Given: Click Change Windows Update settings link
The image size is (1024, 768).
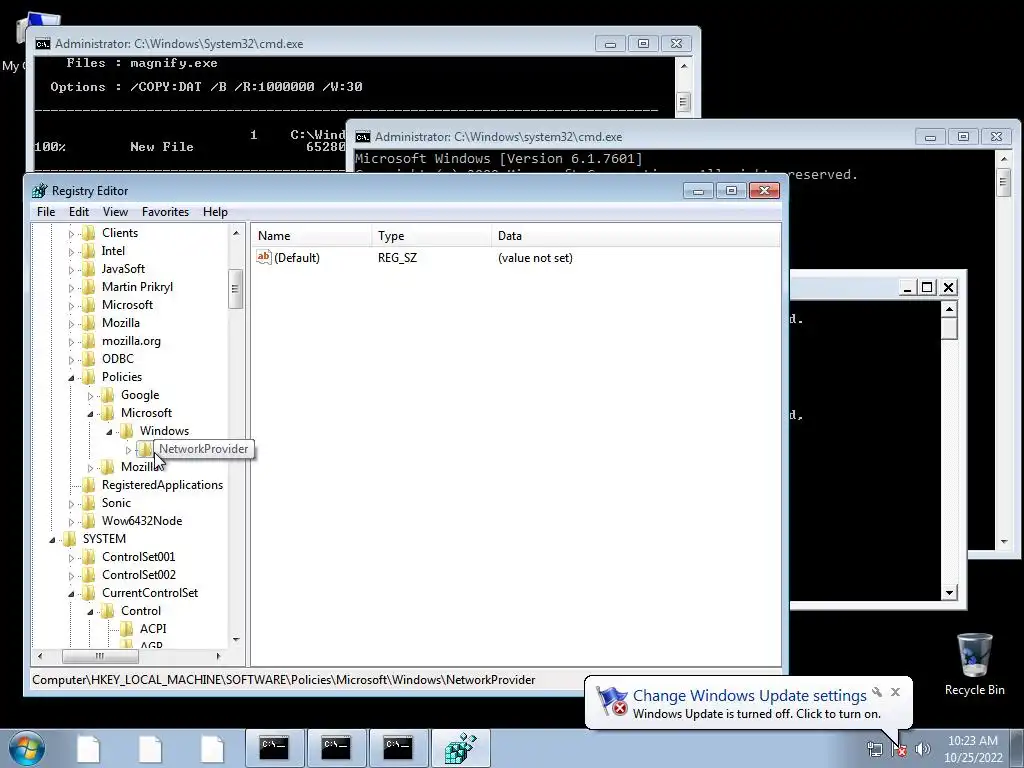Looking at the screenshot, I should pos(749,696).
